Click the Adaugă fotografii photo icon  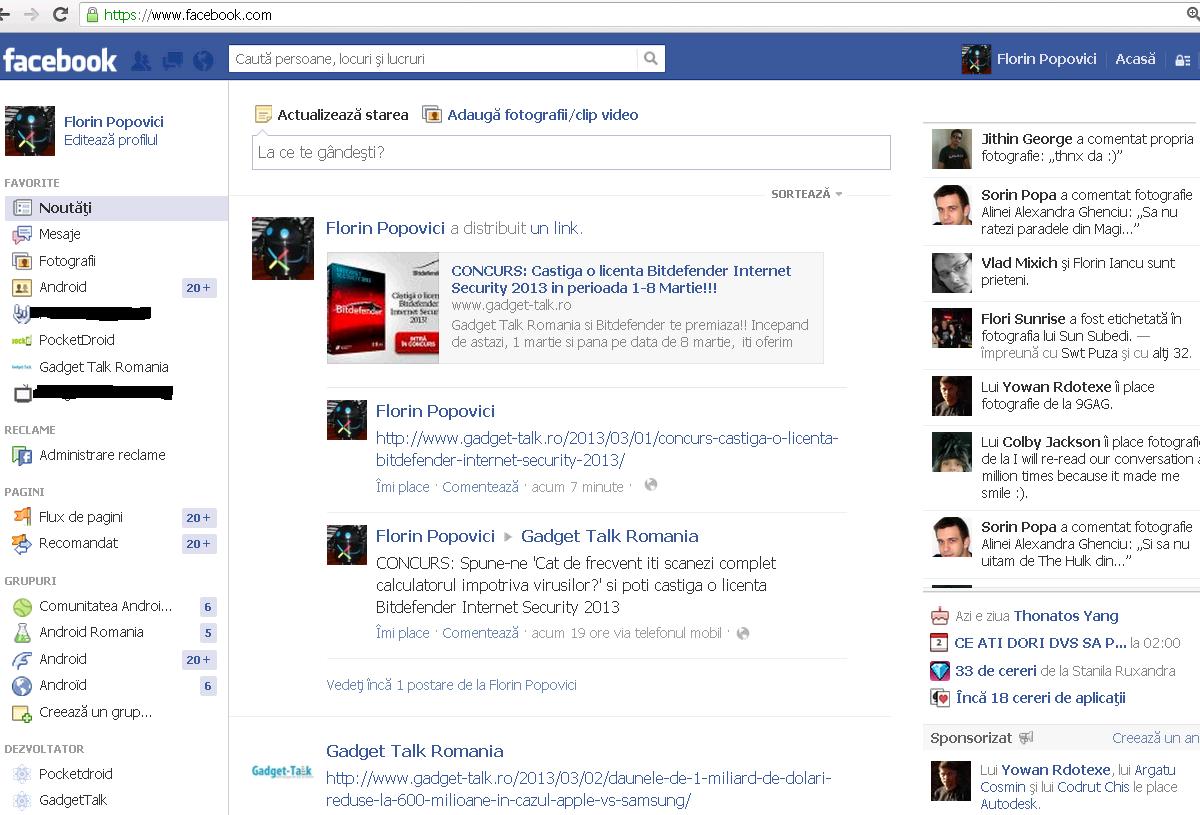[x=432, y=114]
